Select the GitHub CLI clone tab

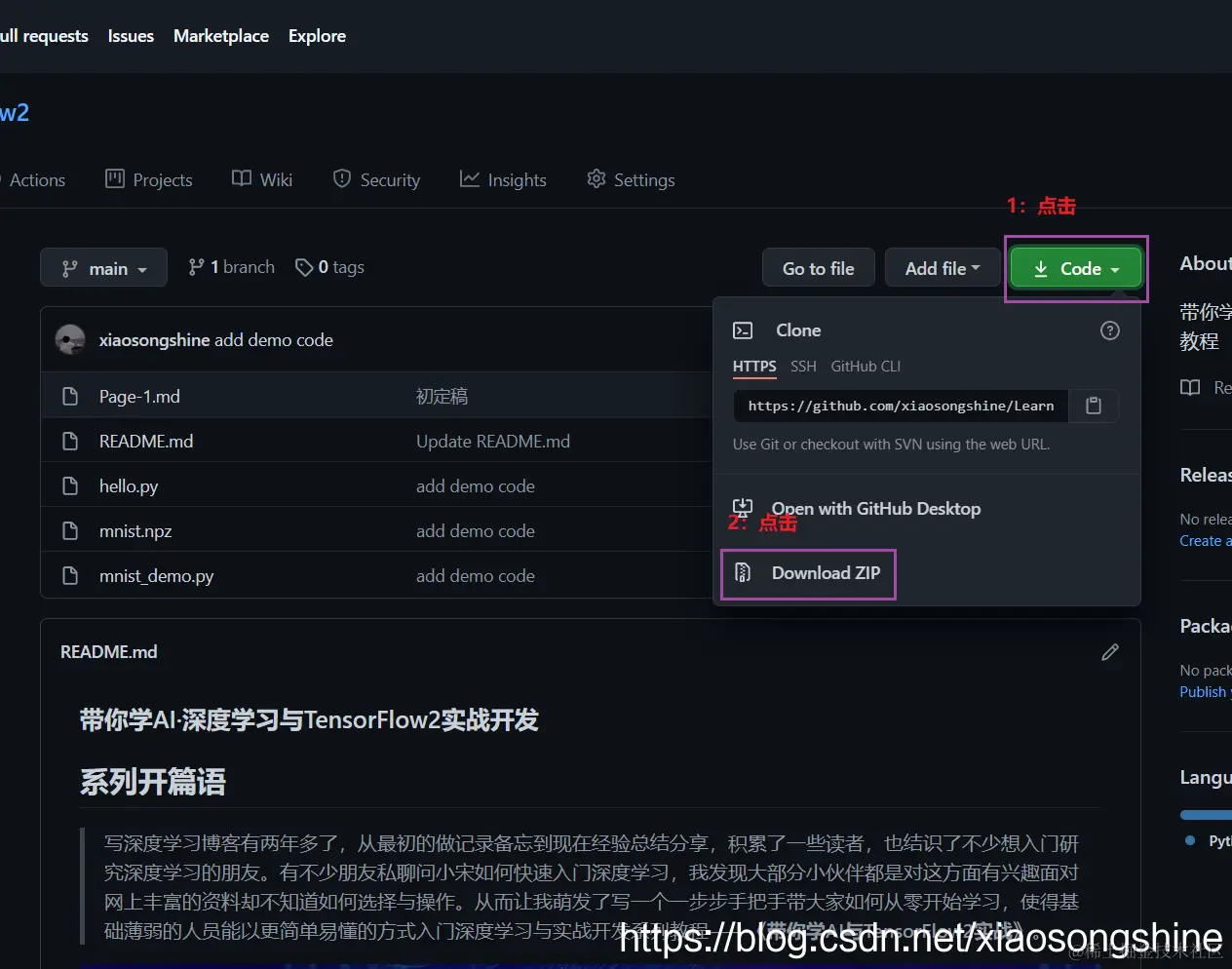tap(866, 367)
